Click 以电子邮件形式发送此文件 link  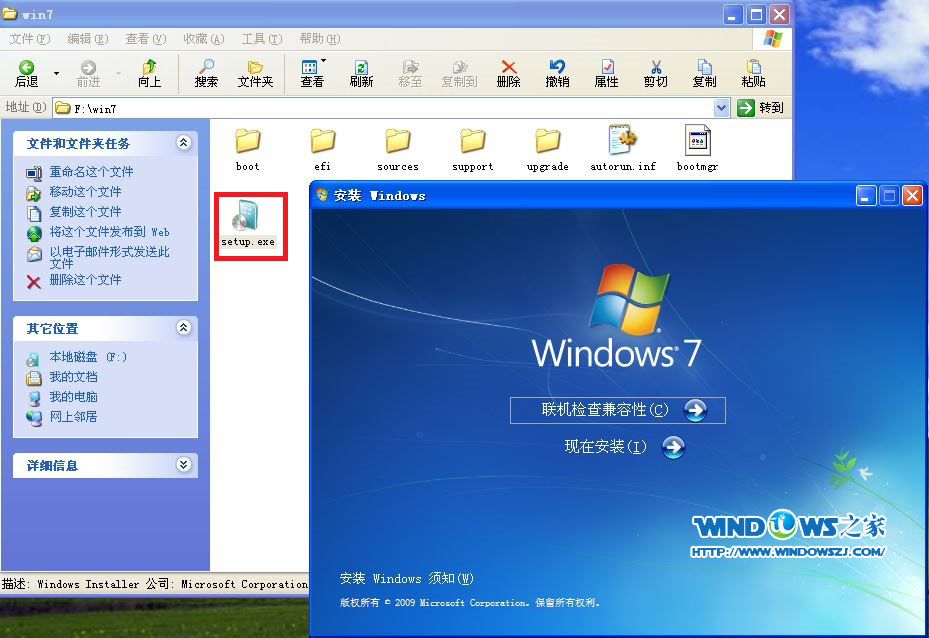point(110,257)
